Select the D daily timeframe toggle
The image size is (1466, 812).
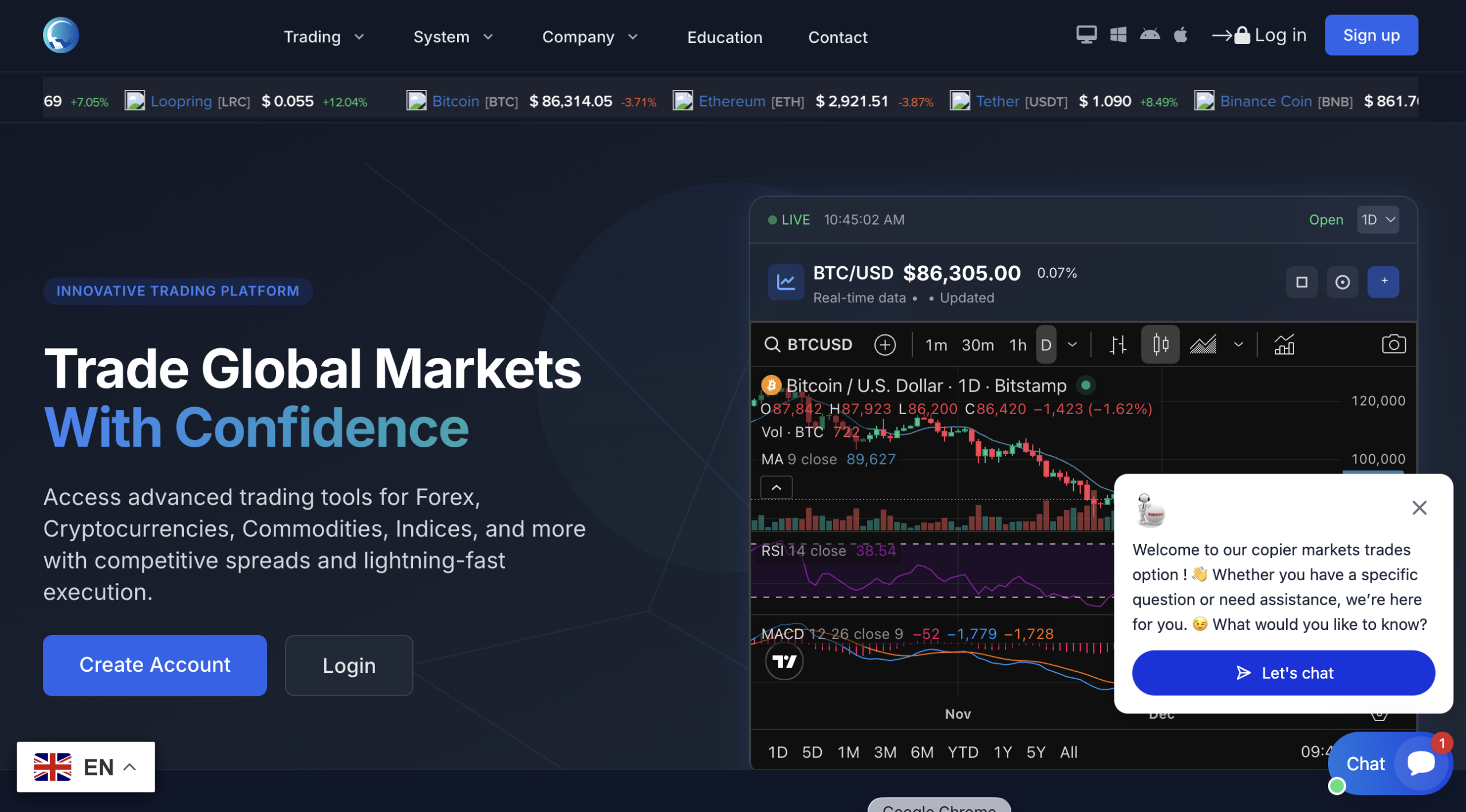1046,344
